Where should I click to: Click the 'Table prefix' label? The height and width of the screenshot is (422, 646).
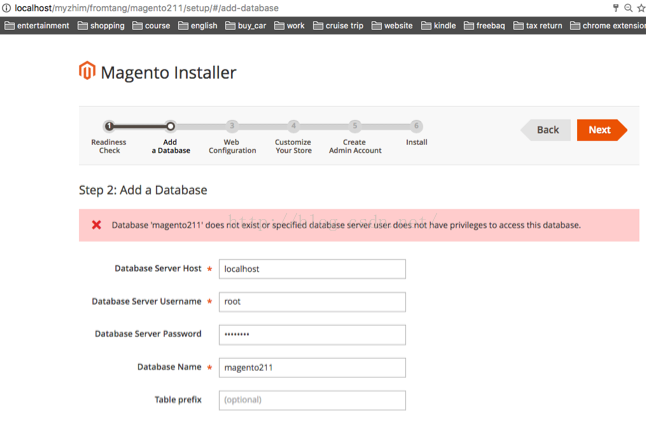pyautogui.click(x=178, y=399)
